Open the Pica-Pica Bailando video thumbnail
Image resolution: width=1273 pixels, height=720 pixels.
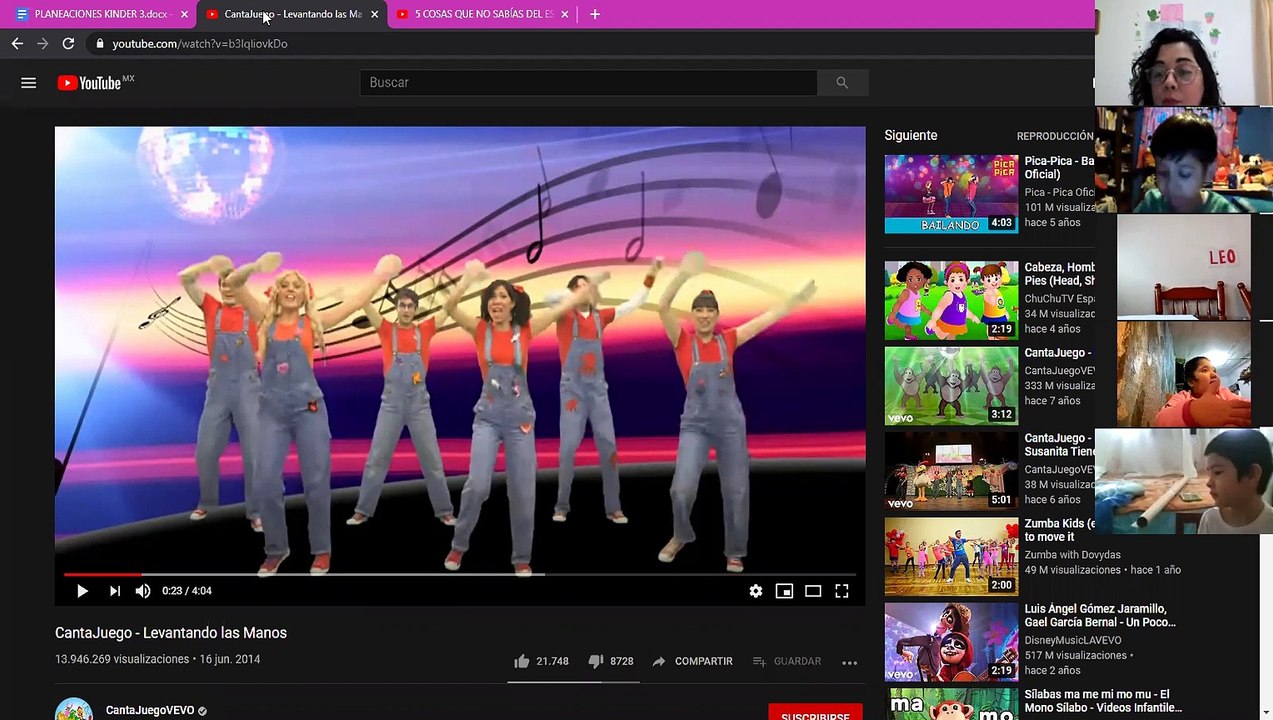pyautogui.click(x=951, y=194)
